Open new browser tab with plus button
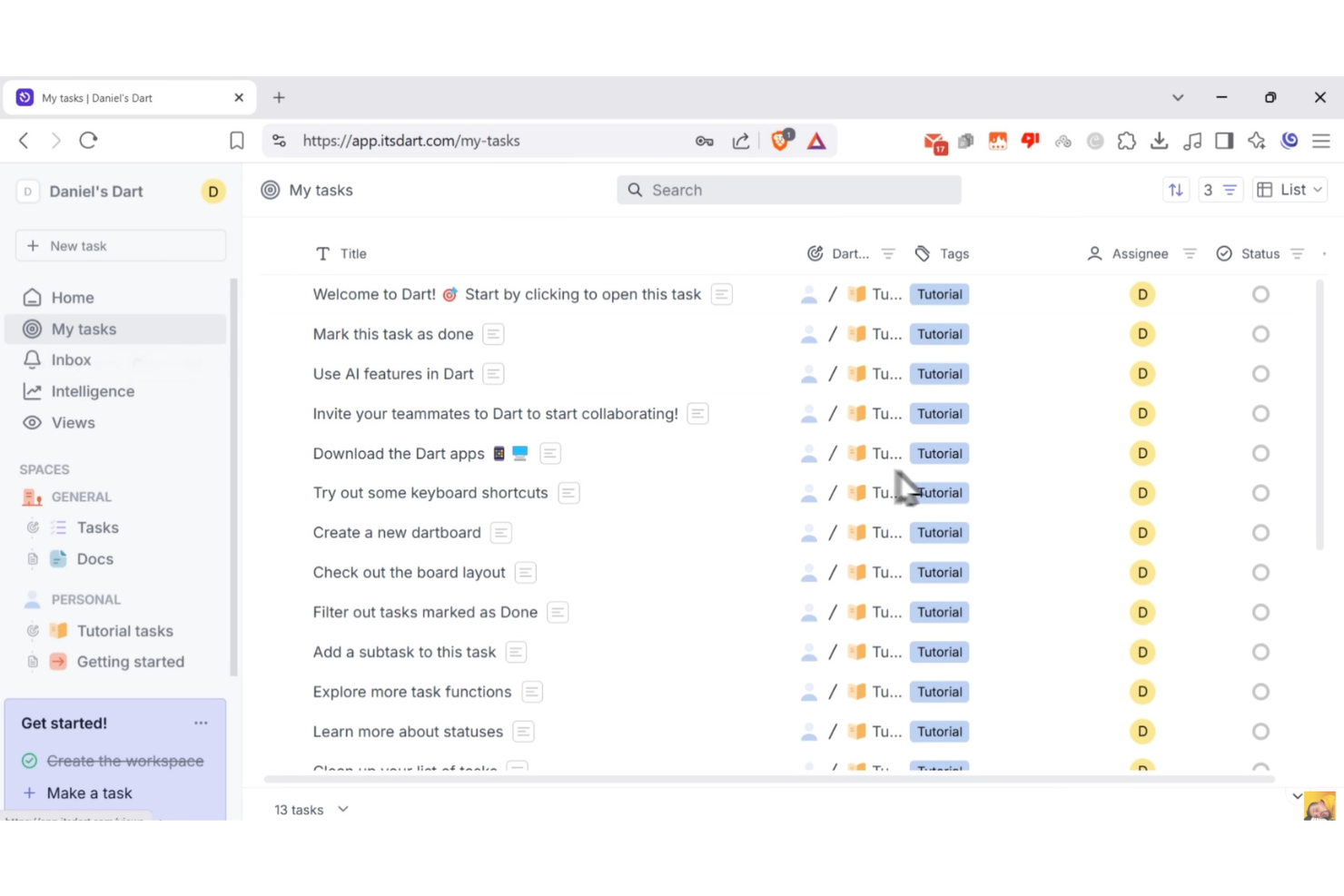The width and height of the screenshot is (1344, 896). pyautogui.click(x=279, y=97)
